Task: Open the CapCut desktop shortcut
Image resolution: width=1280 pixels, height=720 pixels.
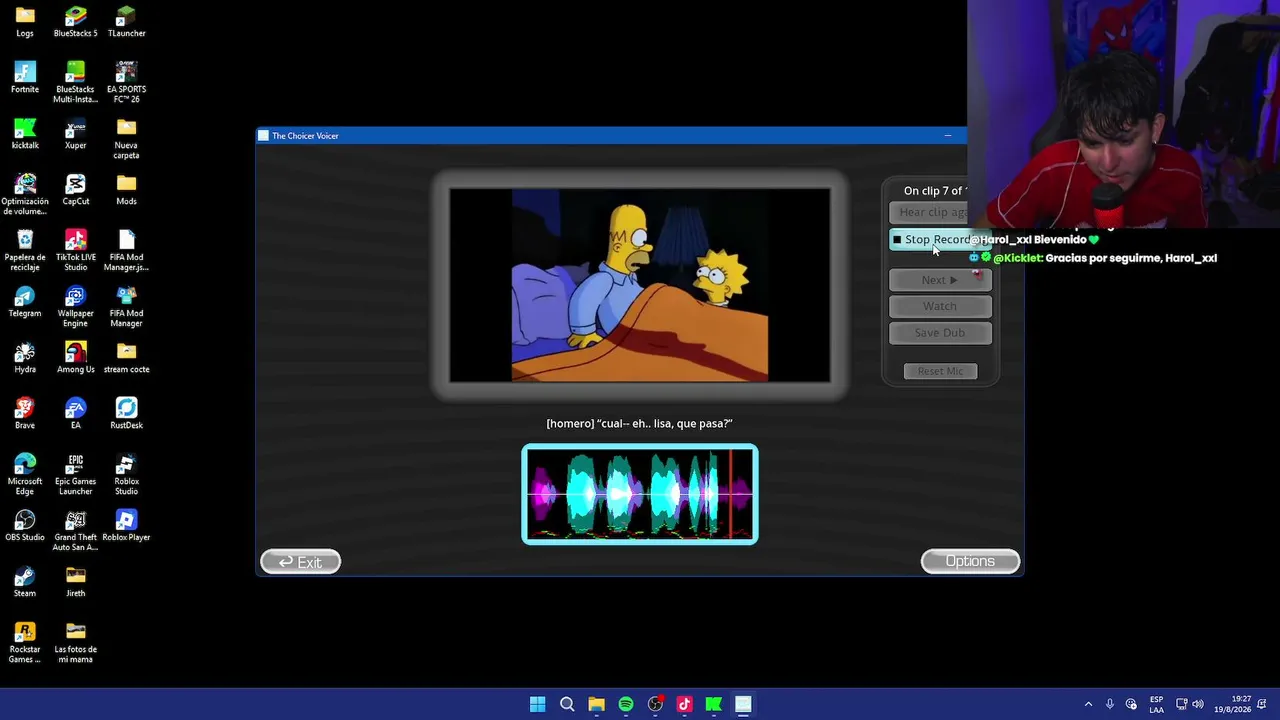Action: [75, 190]
